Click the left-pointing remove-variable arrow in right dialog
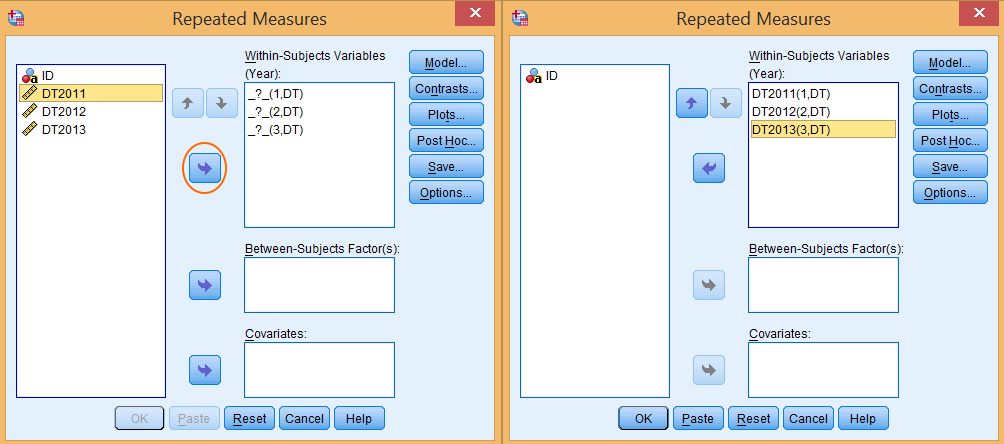 708,169
